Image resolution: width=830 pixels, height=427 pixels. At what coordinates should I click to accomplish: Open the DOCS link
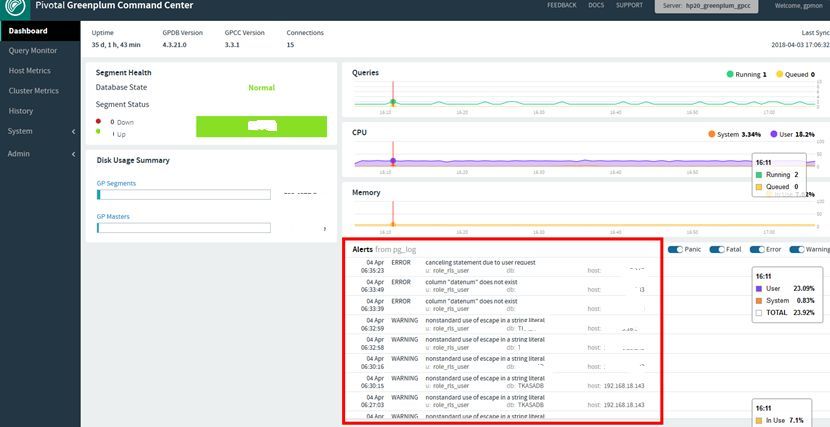(596, 5)
